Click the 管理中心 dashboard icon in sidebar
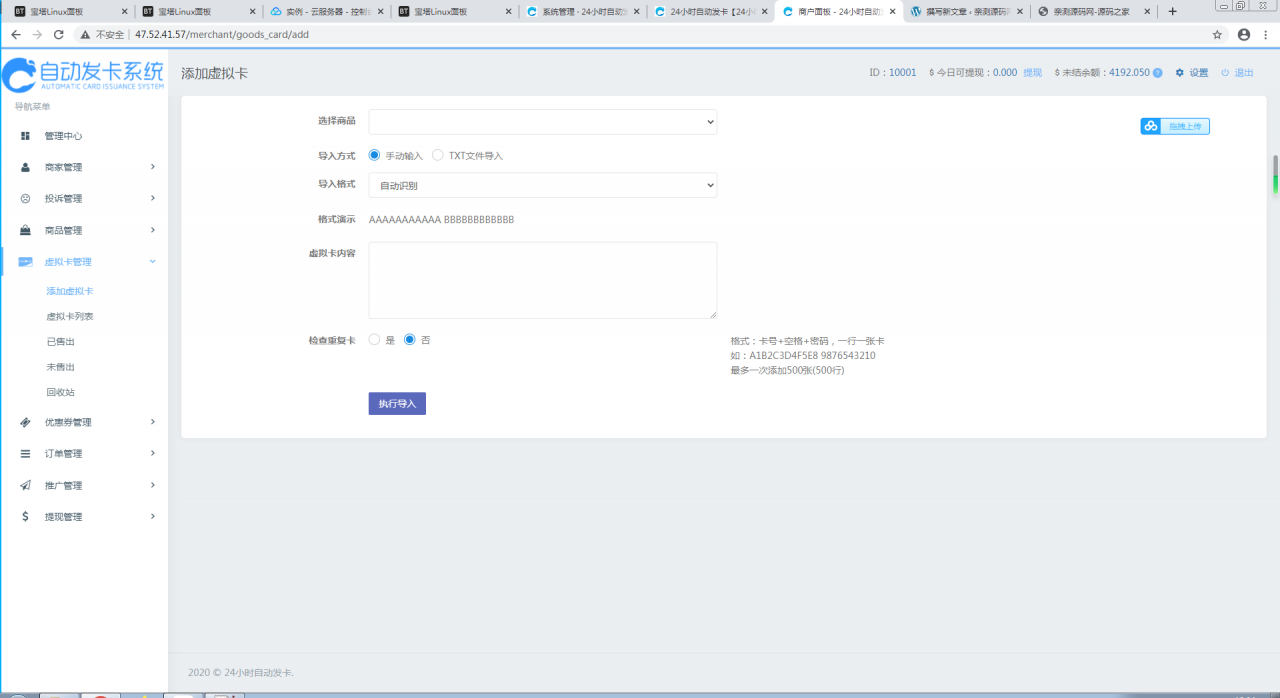Image resolution: width=1280 pixels, height=698 pixels. [25, 136]
